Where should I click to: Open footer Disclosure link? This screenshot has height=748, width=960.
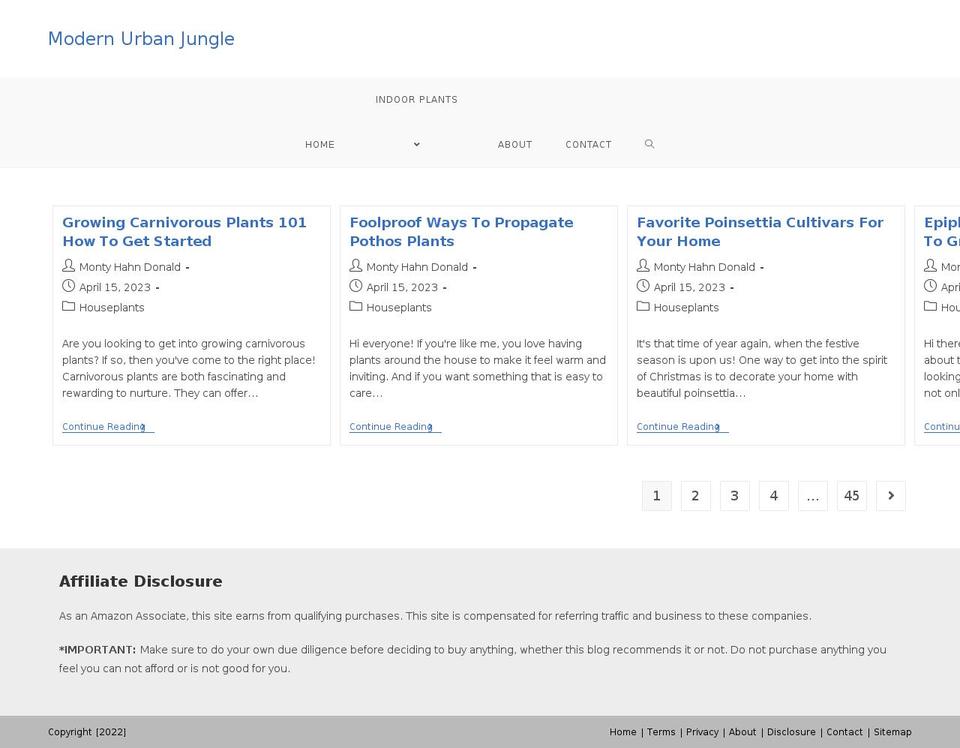(x=791, y=732)
